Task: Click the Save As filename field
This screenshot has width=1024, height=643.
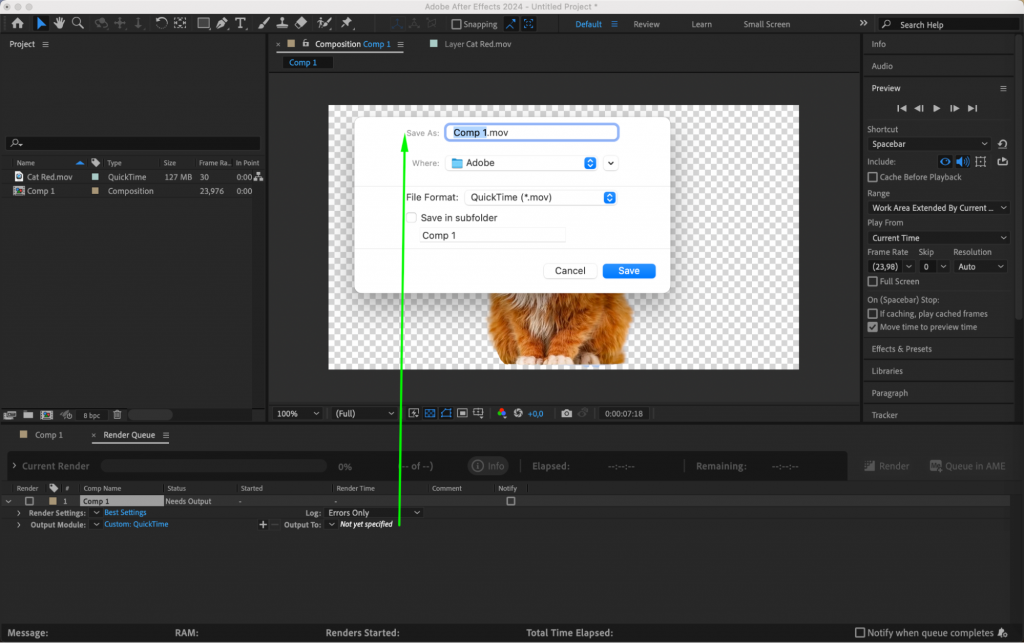Action: [531, 131]
